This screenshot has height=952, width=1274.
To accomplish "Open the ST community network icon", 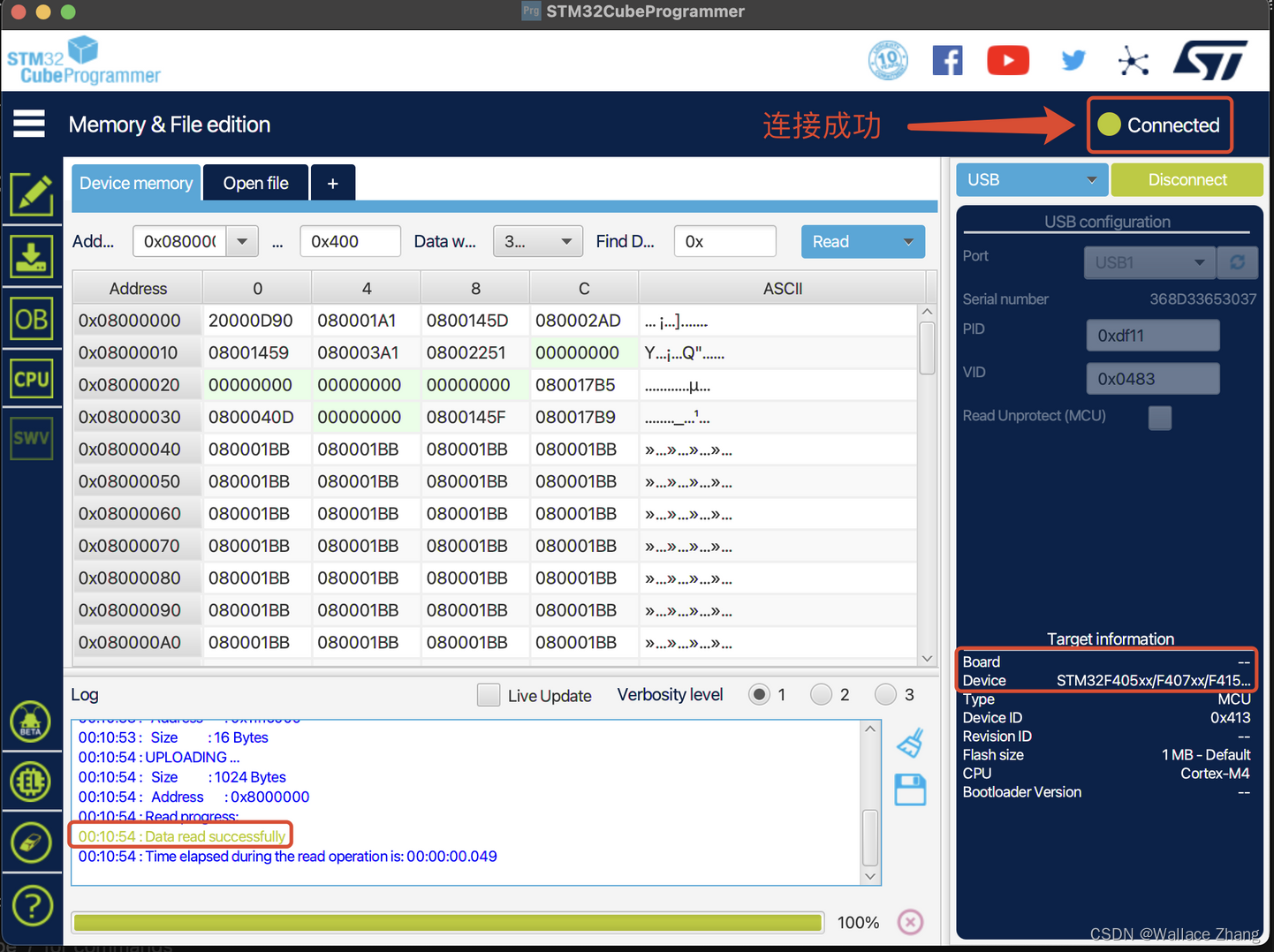I will click(x=1133, y=61).
